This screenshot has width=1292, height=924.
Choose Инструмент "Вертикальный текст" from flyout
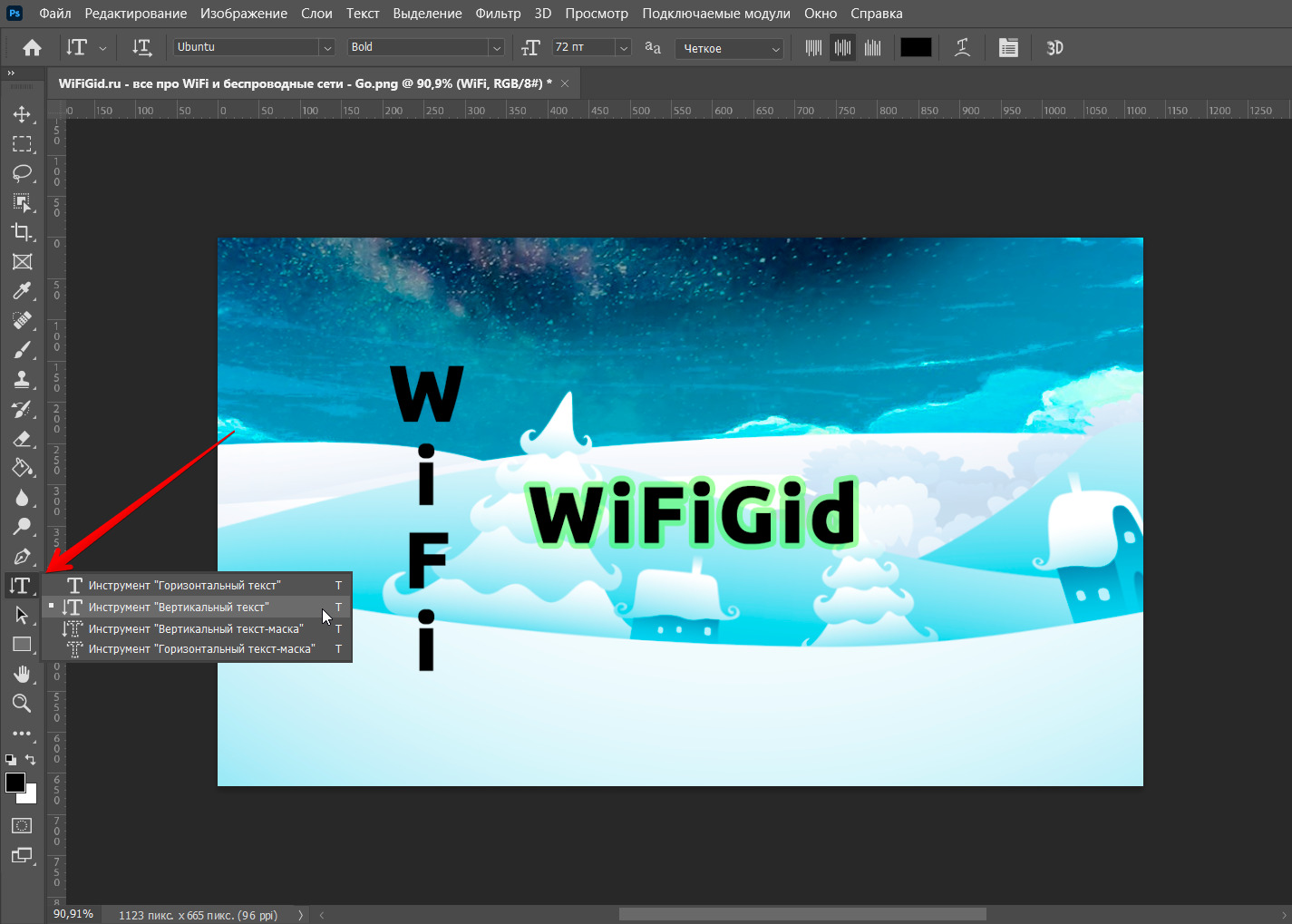(x=197, y=608)
